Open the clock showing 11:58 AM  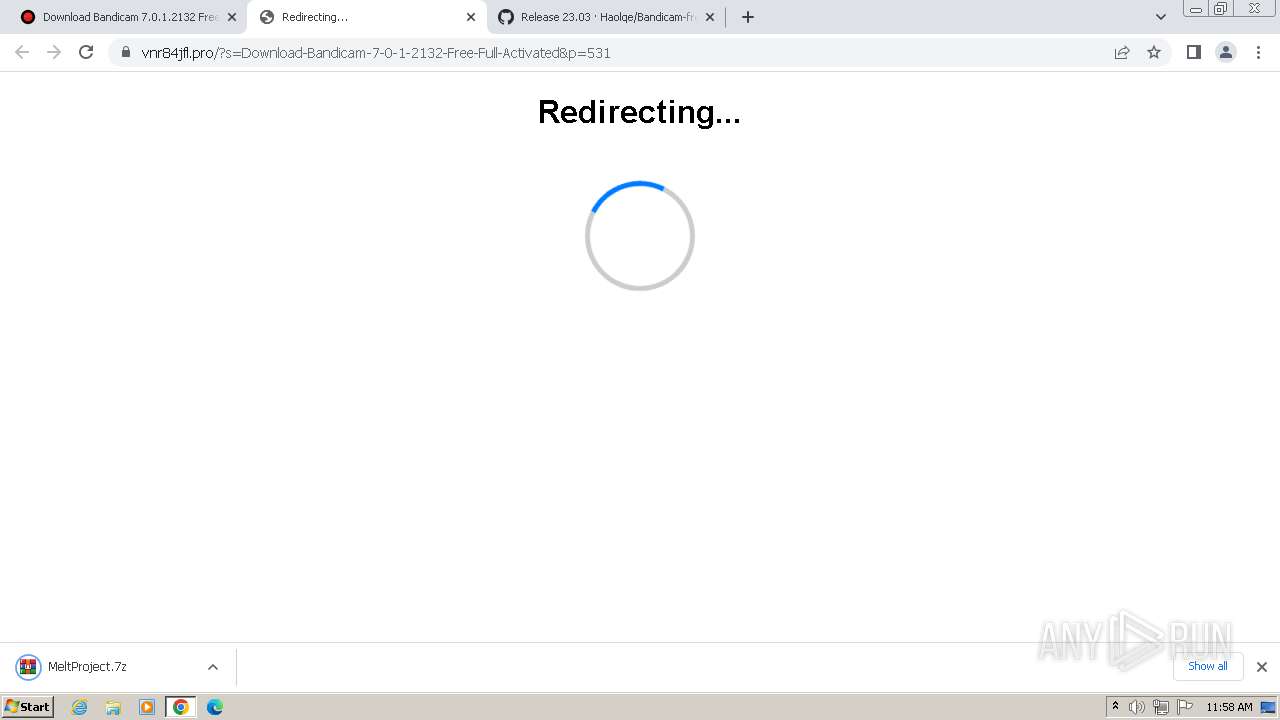(1229, 707)
